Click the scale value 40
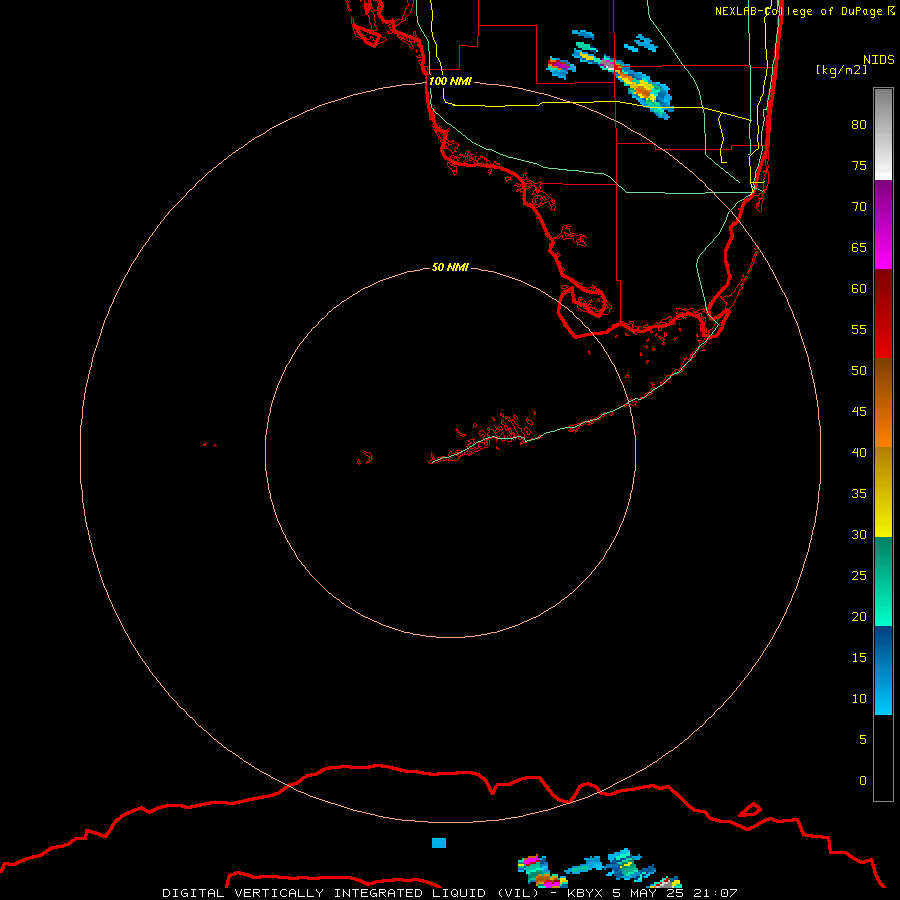900x900 pixels. point(859,453)
